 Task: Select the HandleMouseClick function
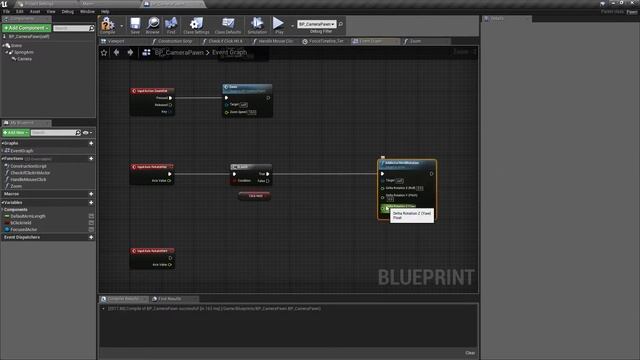pos(28,180)
